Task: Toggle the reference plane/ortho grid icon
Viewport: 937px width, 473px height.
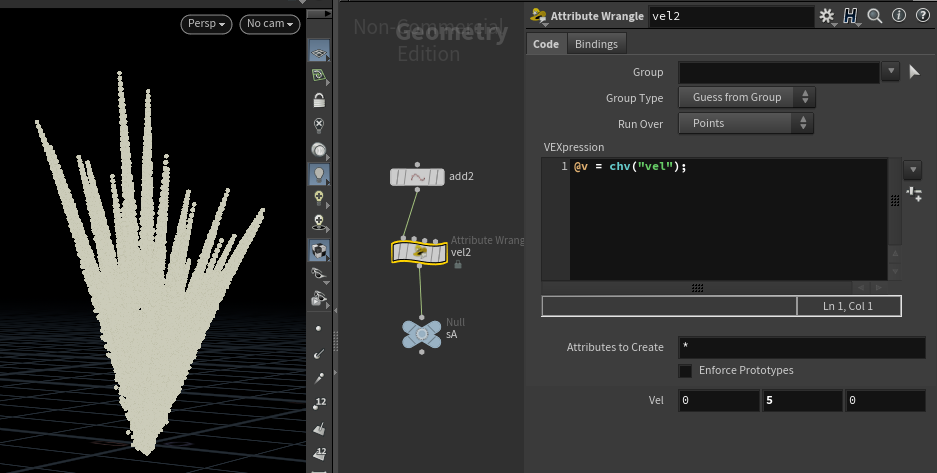Action: pos(319,51)
